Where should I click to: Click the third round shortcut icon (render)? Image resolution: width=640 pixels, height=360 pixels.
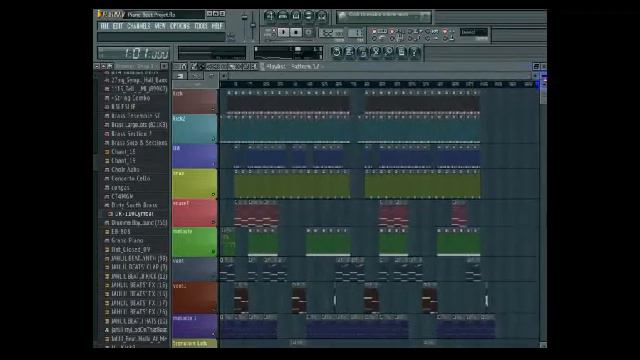362,52
